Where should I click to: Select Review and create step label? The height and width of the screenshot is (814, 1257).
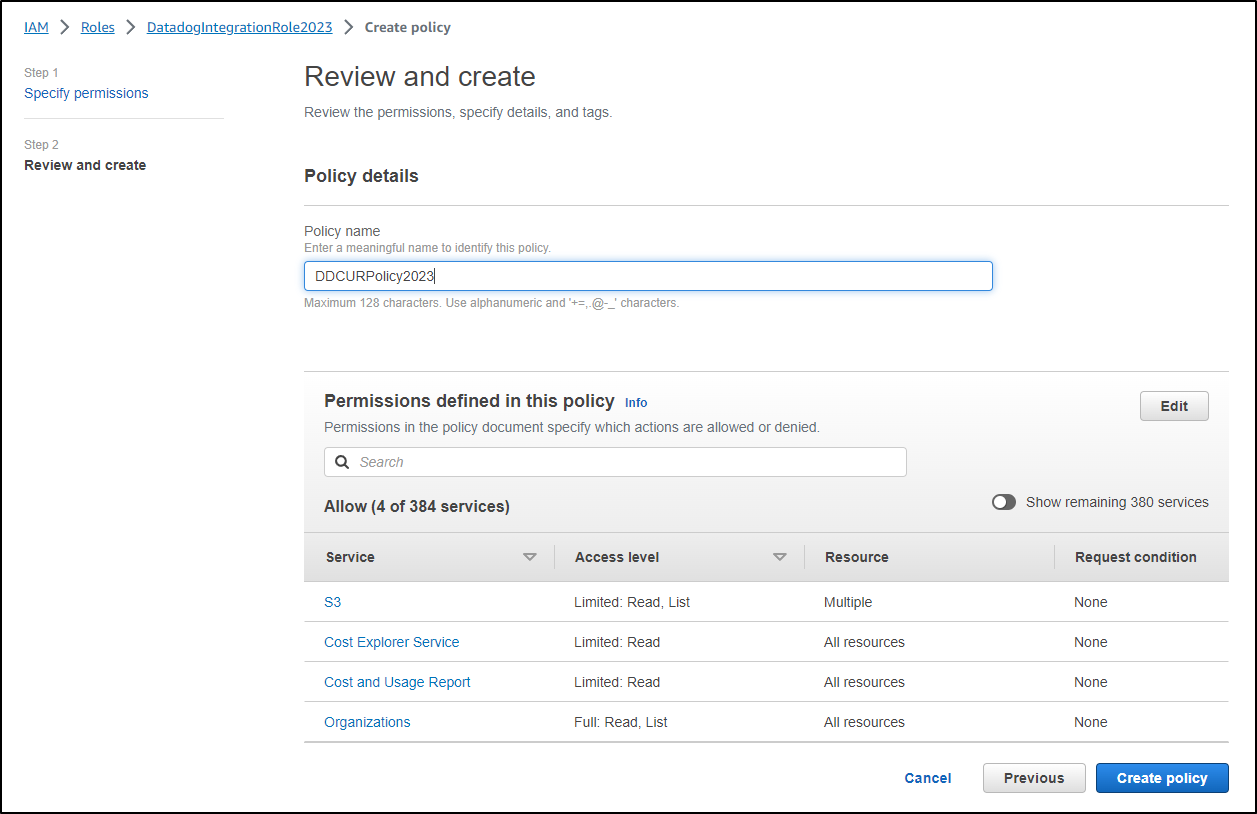85,165
